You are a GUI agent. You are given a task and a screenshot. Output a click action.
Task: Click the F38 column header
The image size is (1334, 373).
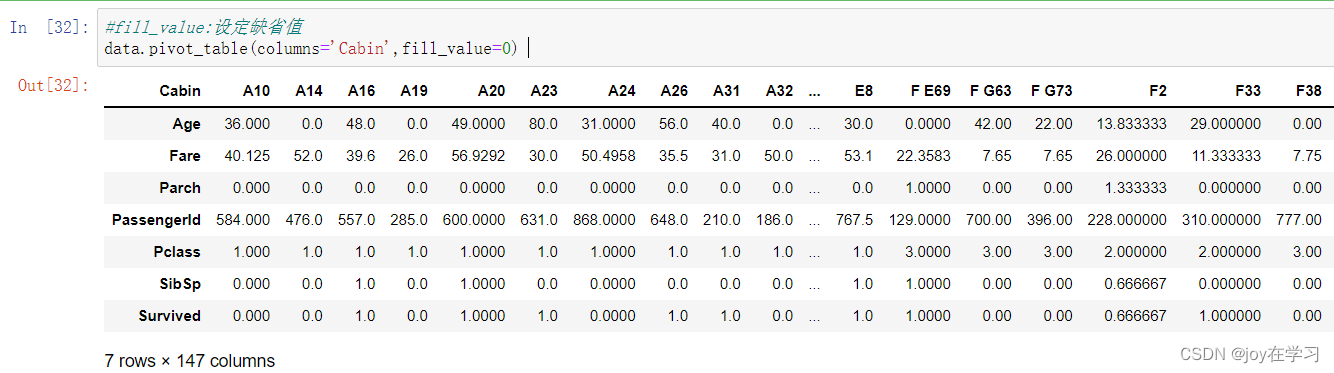pos(1308,91)
